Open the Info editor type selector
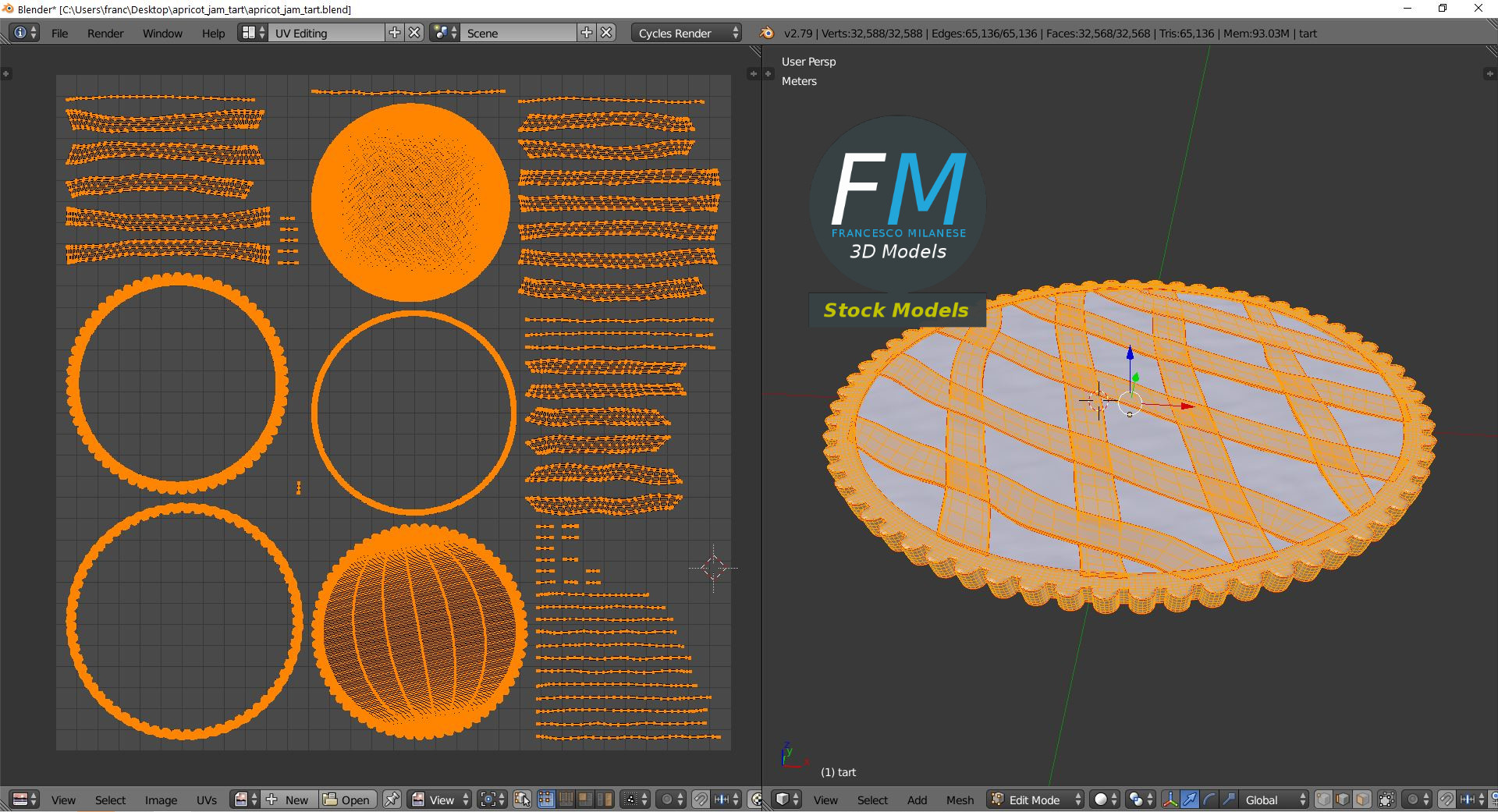 pos(24,33)
